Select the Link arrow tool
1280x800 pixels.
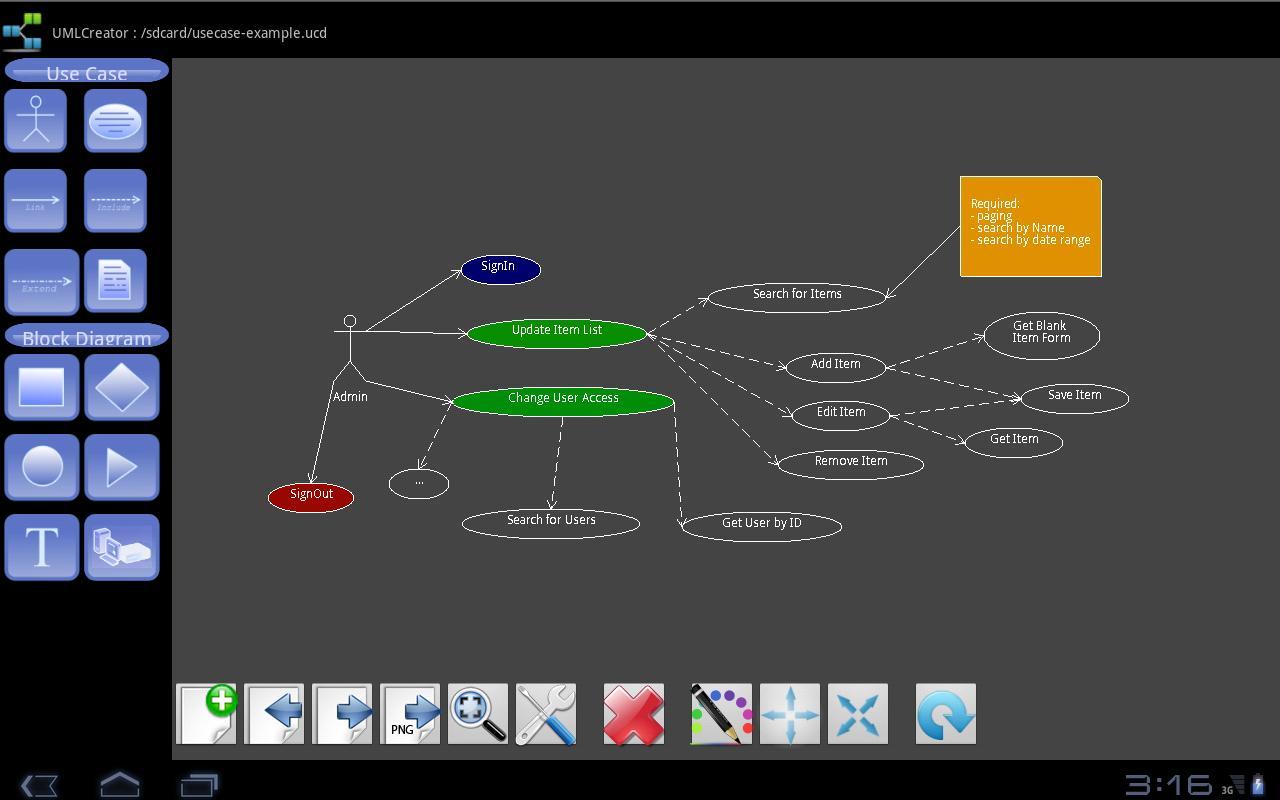35,200
